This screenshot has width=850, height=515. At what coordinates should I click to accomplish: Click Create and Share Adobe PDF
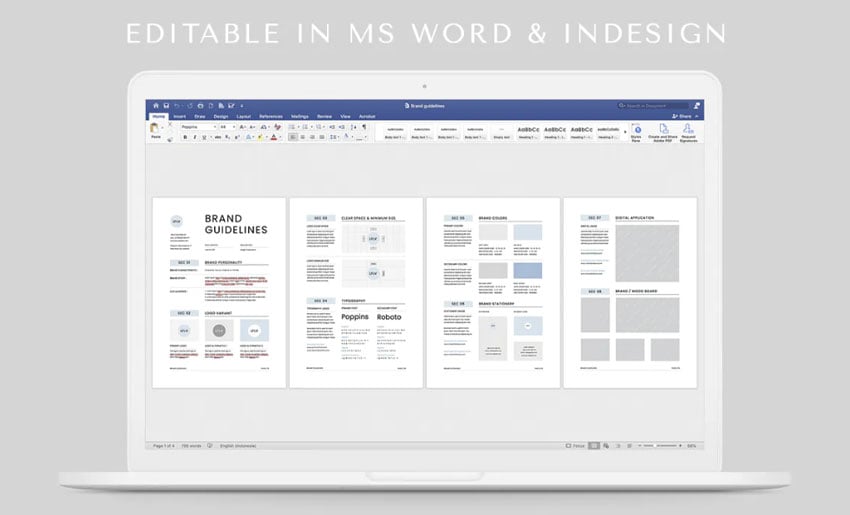point(662,132)
